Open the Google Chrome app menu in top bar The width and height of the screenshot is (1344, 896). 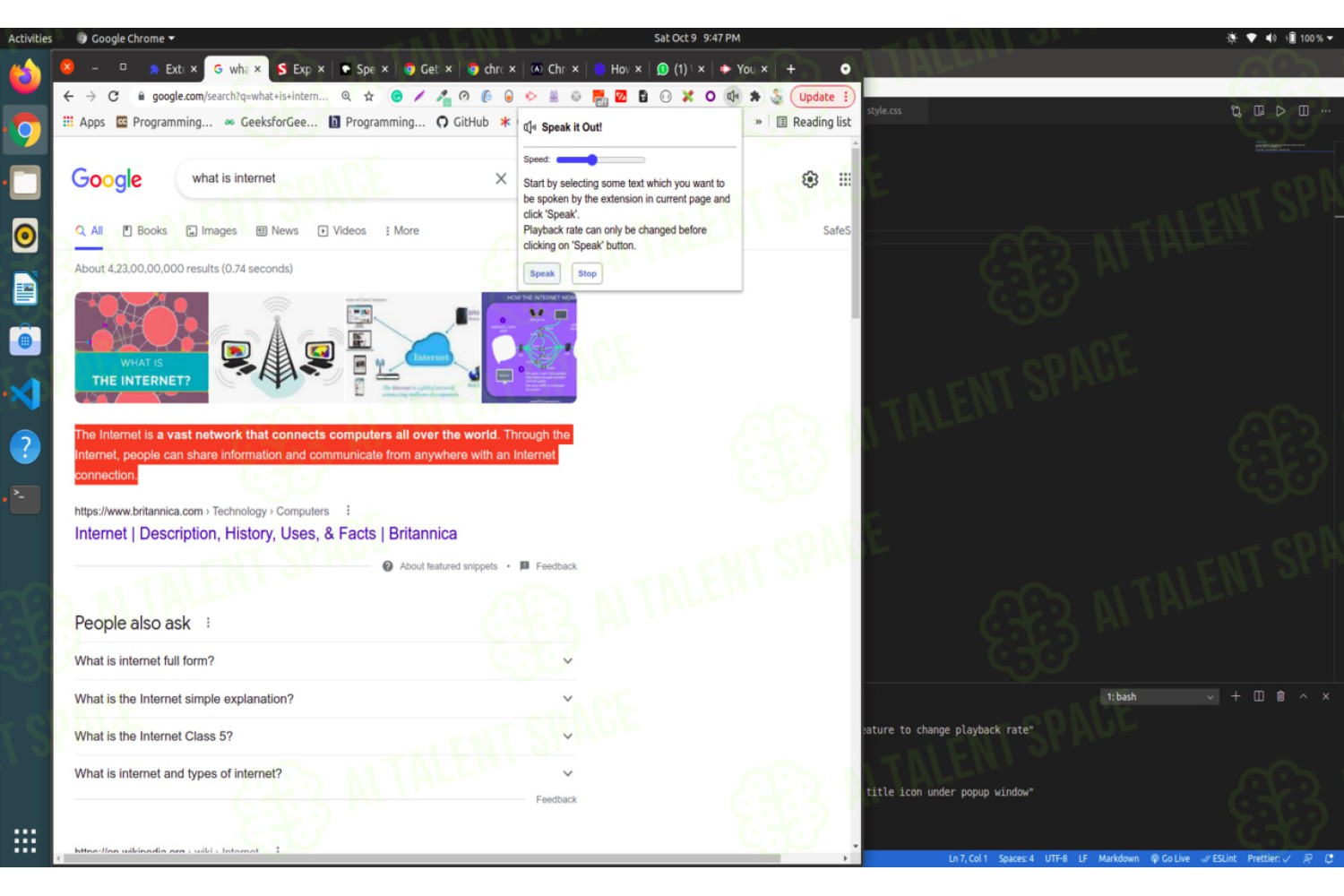125,39
